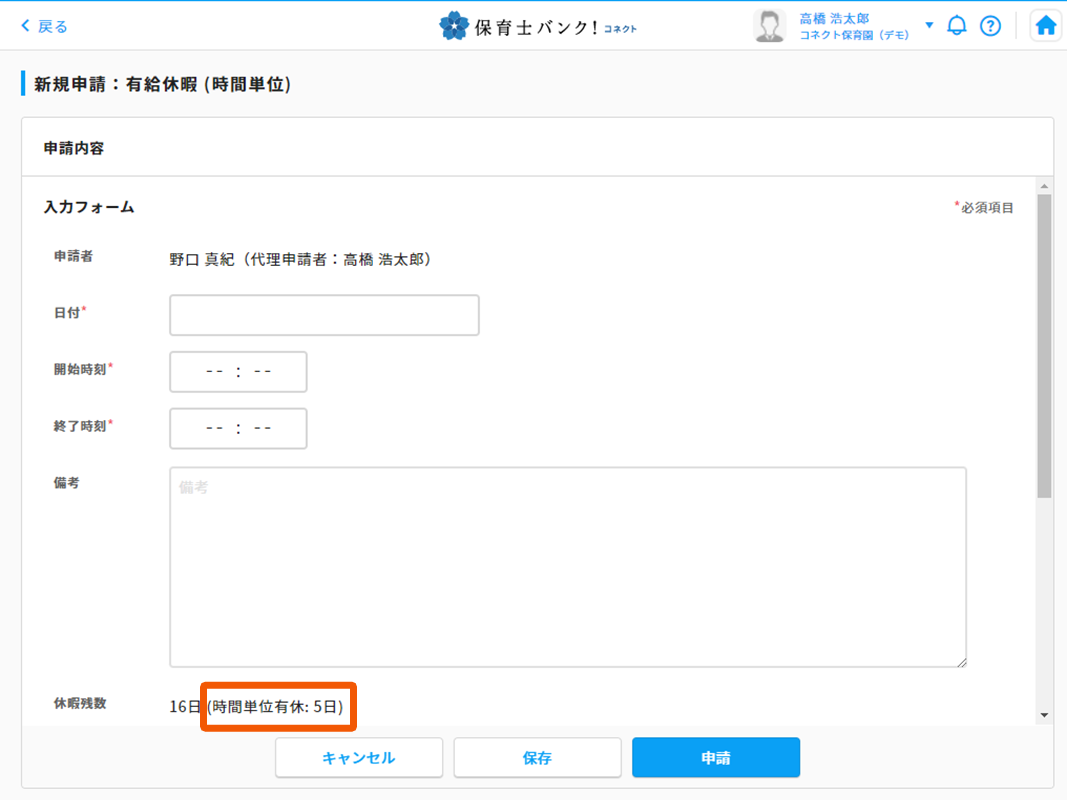Click the 保育士バンク cherry blossom logo
The image size is (1067, 800).
[454, 26]
